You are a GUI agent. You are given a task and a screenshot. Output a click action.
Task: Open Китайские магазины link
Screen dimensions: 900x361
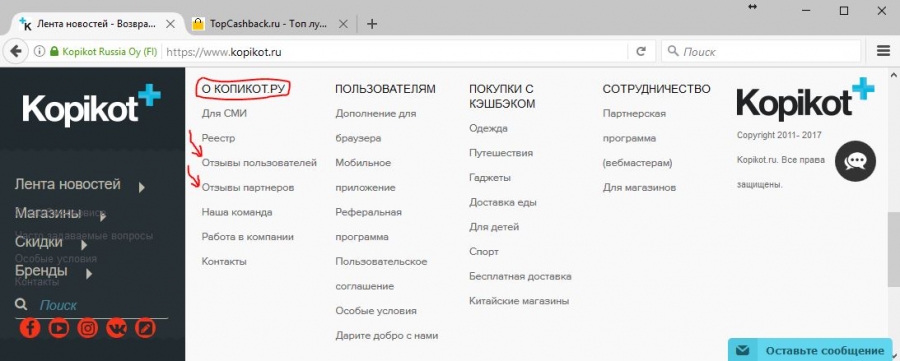[x=519, y=301]
